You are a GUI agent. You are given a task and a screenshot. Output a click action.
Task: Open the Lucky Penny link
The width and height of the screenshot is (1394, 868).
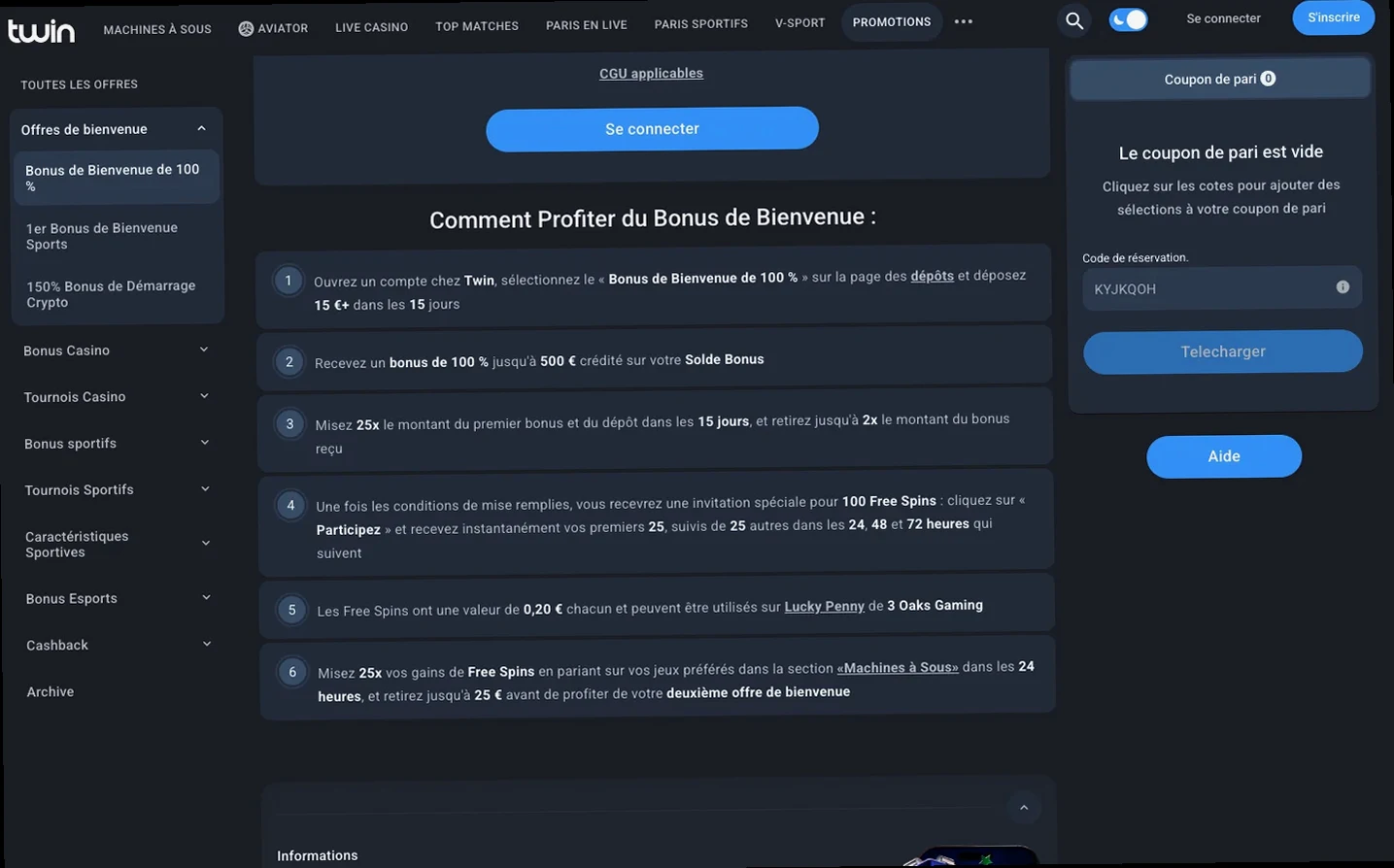(824, 606)
